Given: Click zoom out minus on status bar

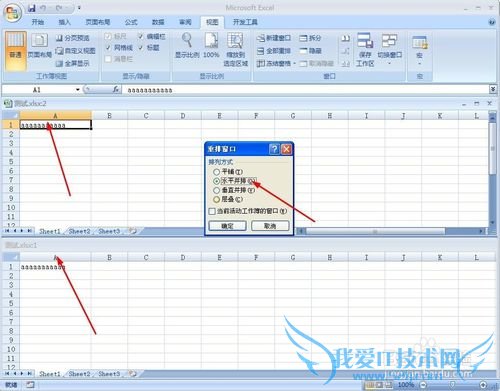Looking at the screenshot, I should coord(423,385).
